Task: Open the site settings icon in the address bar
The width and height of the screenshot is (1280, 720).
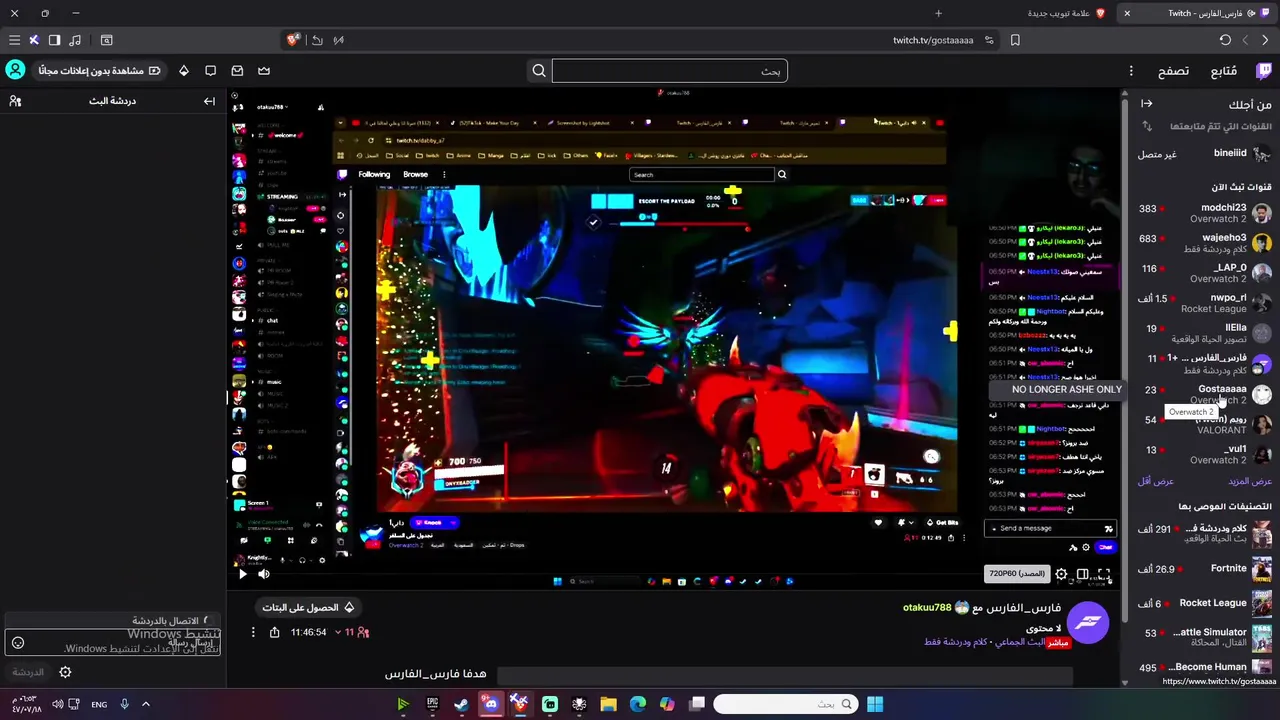Action: pos(989,40)
